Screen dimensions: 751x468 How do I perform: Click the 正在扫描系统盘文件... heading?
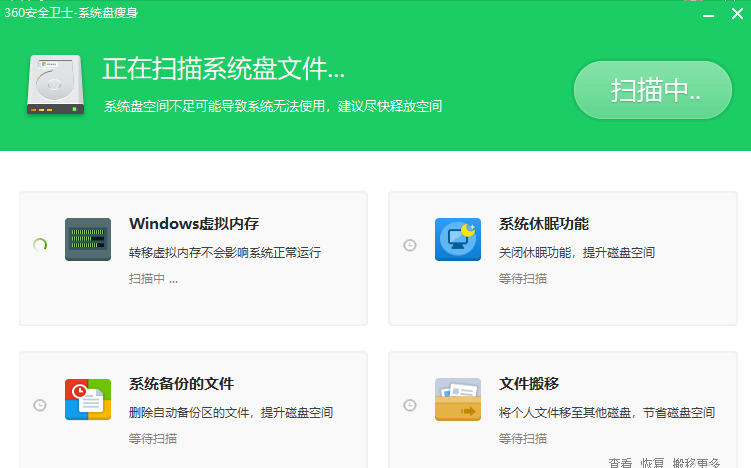[x=223, y=68]
